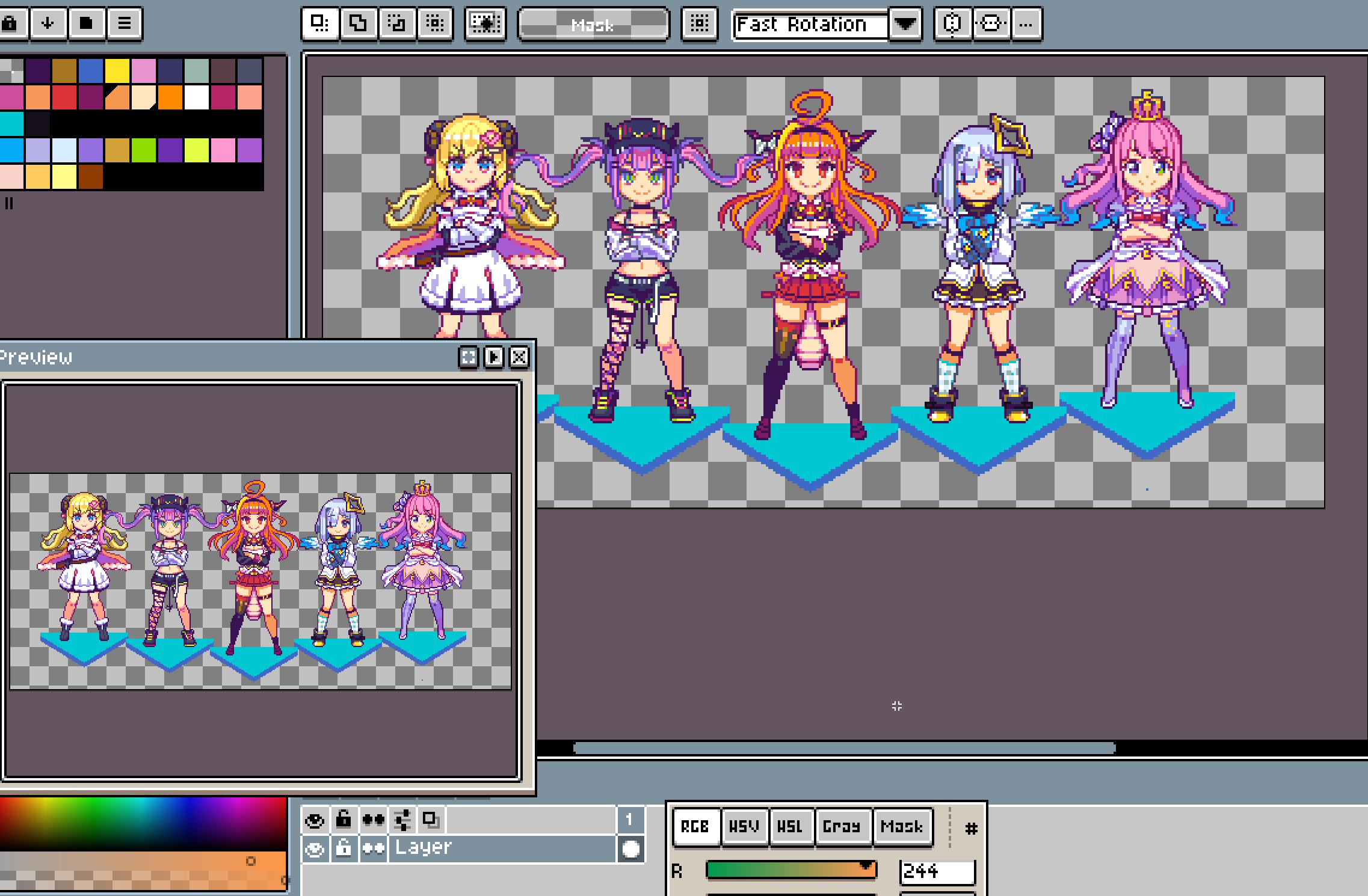Click the flip vertical icon
This screenshot has height=896, width=1368.
[x=991, y=24]
